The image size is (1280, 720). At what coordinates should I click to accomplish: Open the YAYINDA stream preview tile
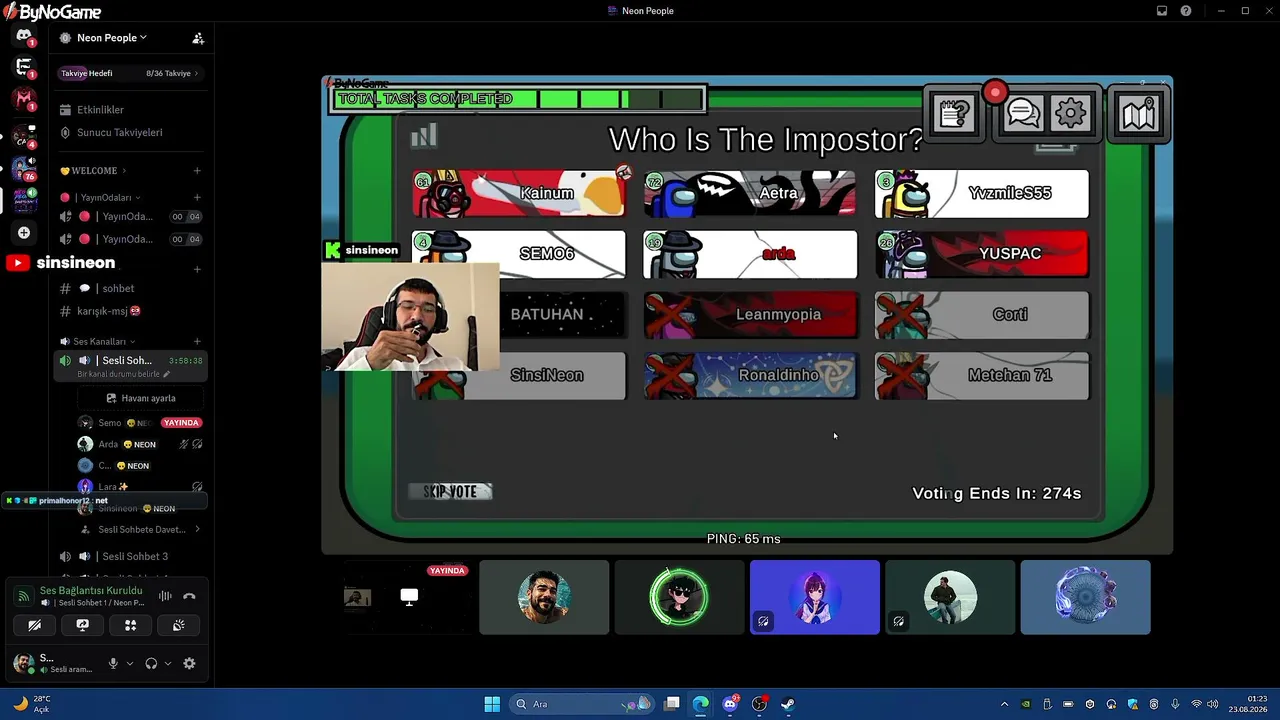408,597
